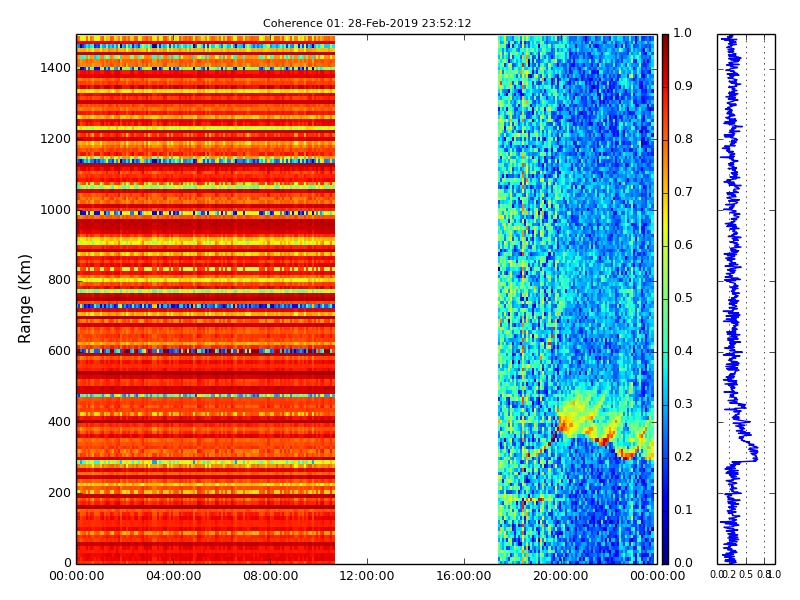Click the colorbar 0.8 label

683,139
